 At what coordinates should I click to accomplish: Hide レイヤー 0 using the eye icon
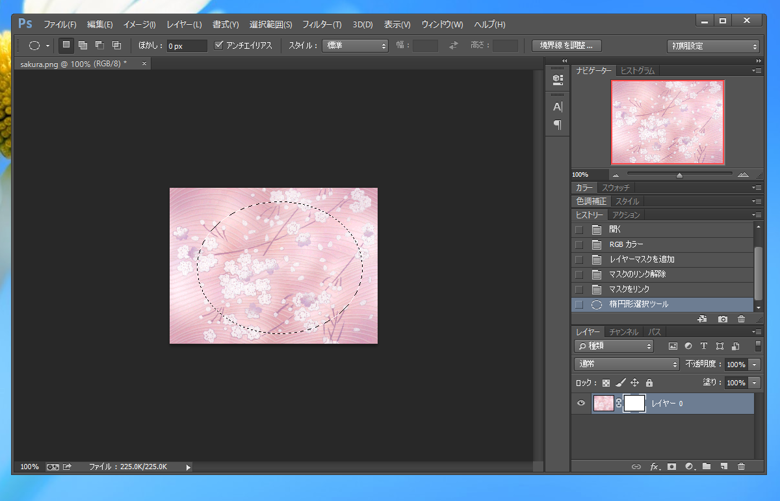tap(581, 404)
